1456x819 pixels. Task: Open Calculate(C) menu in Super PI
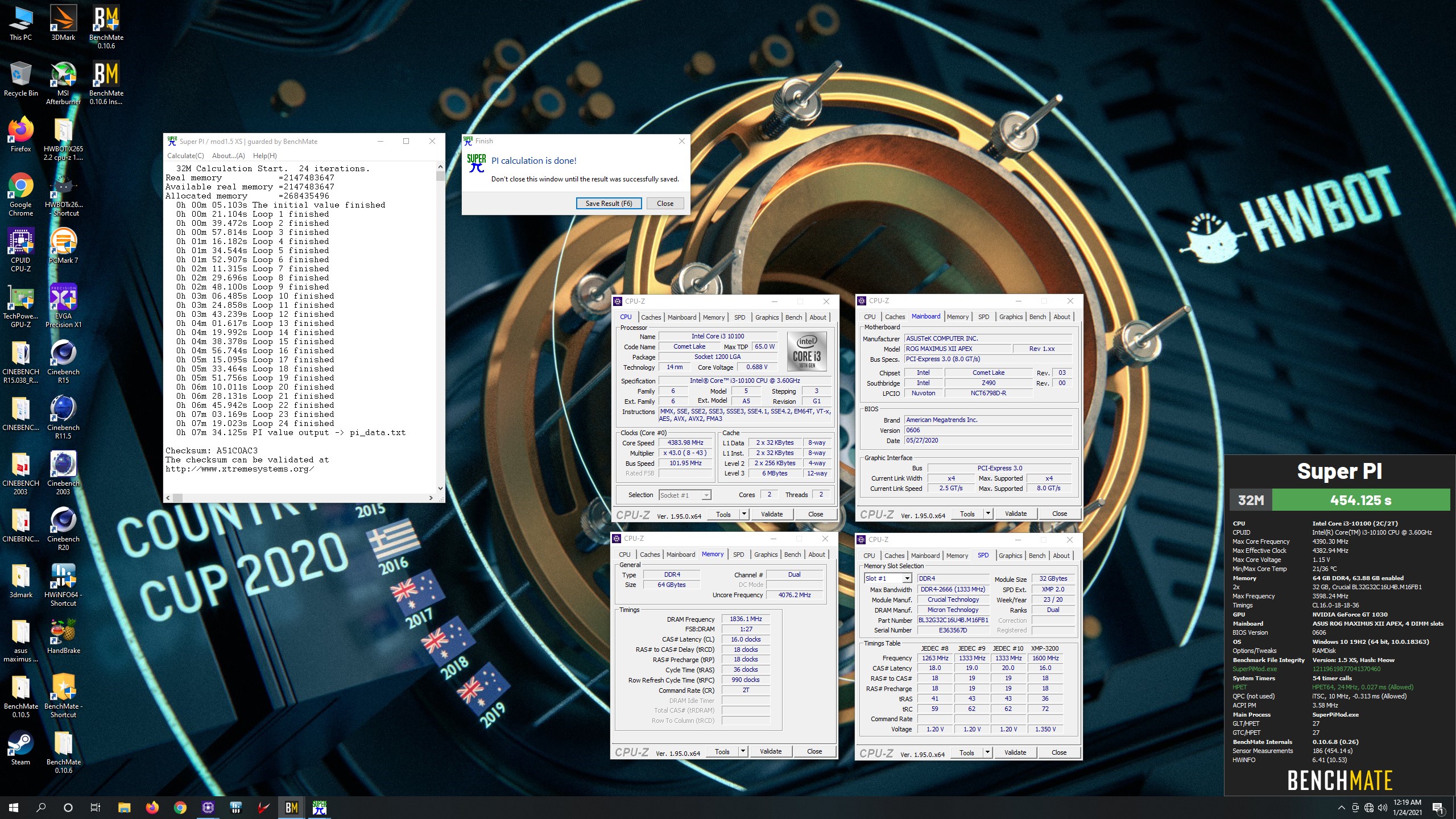185,156
